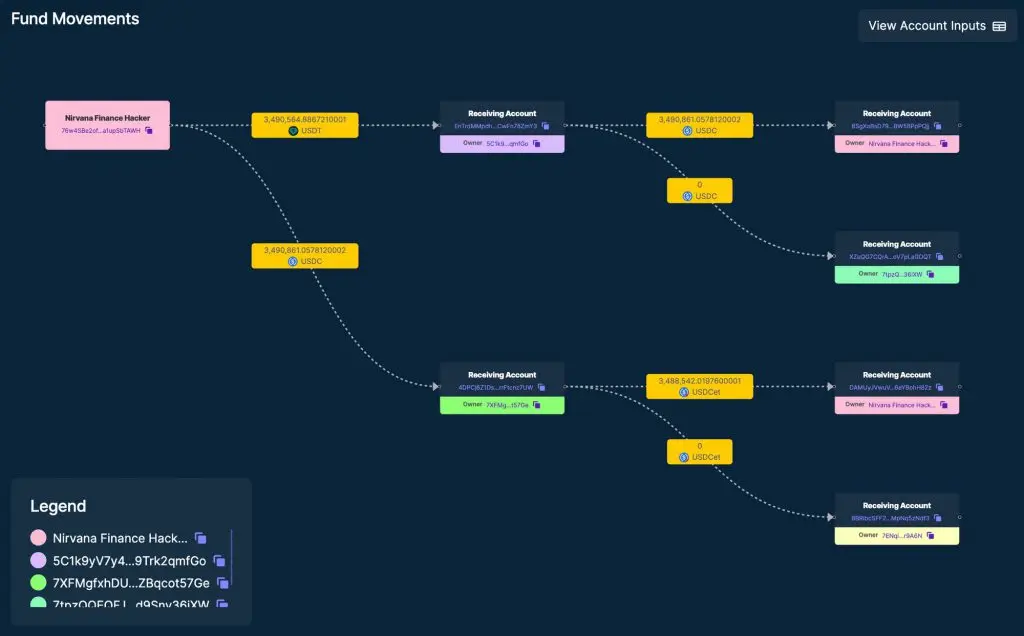Image resolution: width=1024 pixels, height=636 pixels.
Task: Select the Nirvana Finance Hacker node
Action: click(108, 125)
